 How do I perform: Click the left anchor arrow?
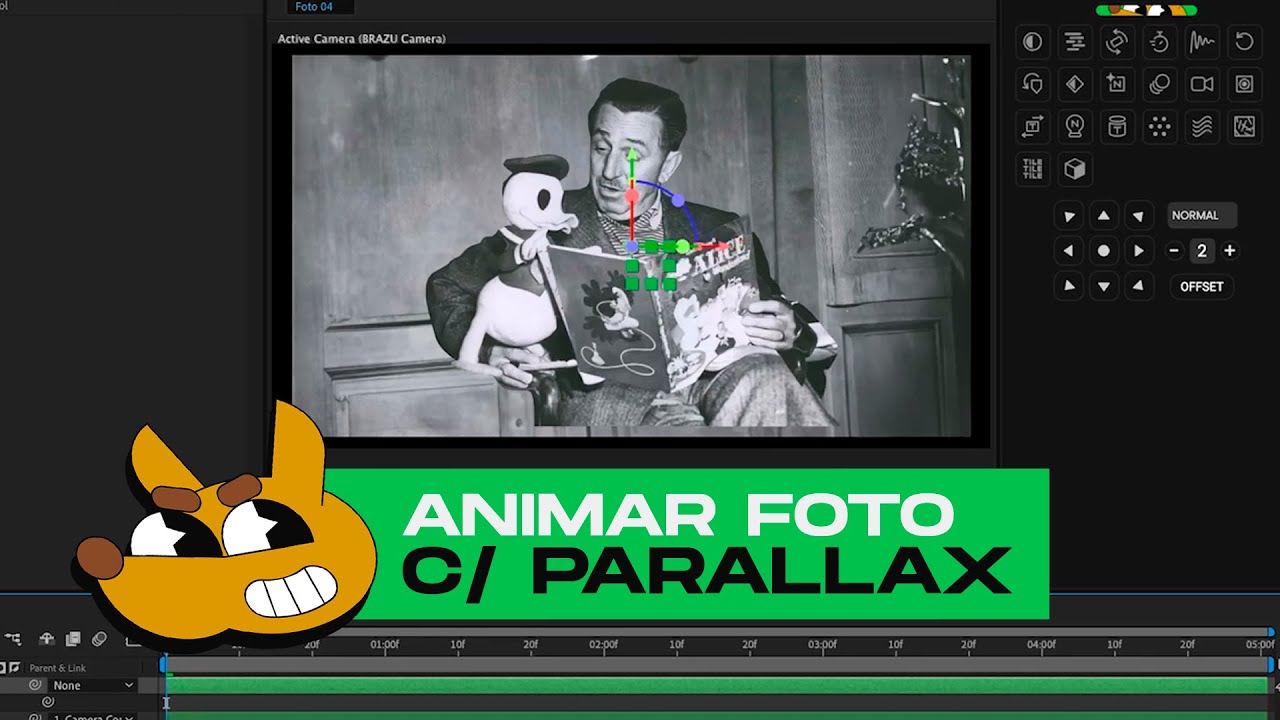tap(1070, 251)
